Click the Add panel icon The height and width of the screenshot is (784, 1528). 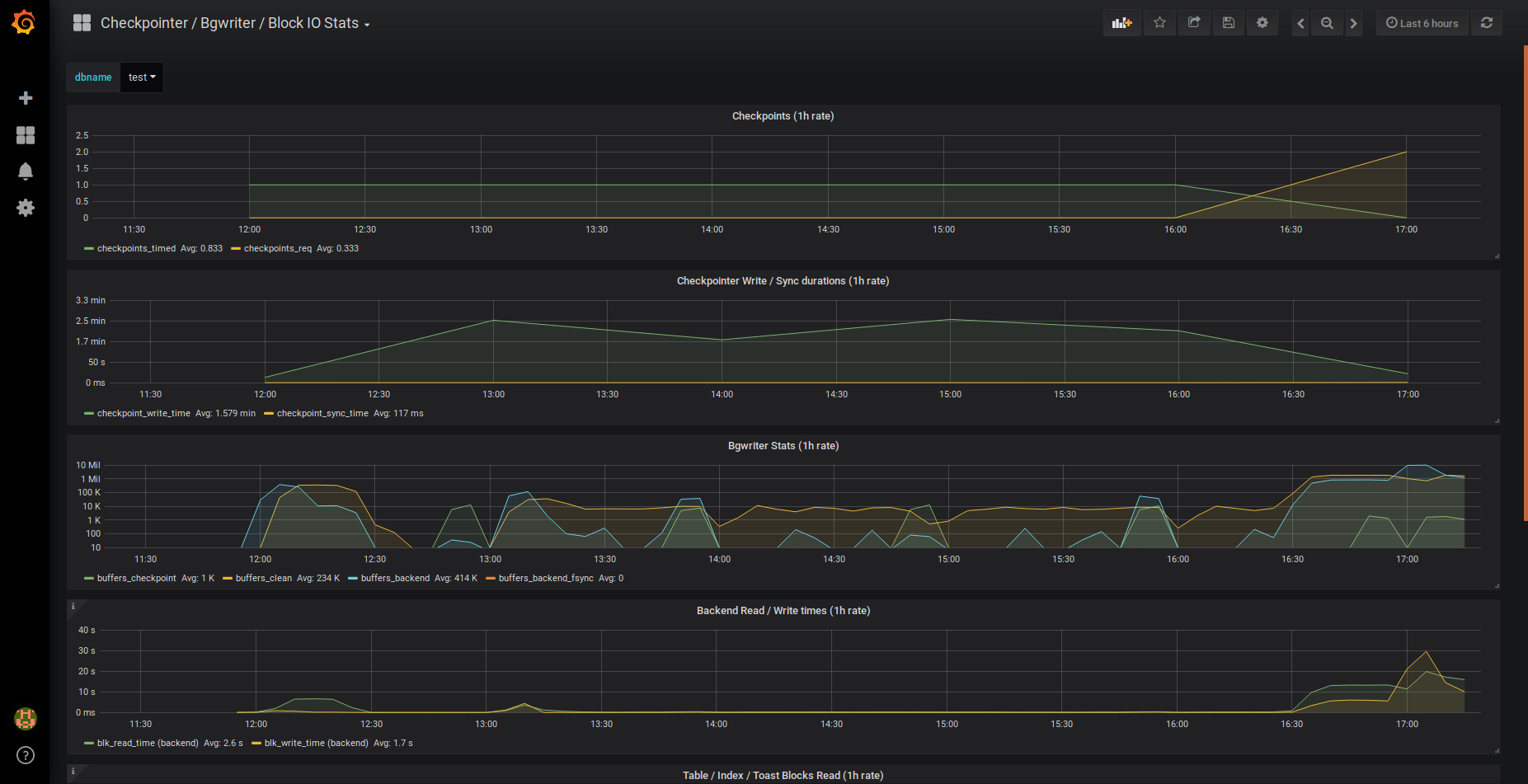(1121, 23)
